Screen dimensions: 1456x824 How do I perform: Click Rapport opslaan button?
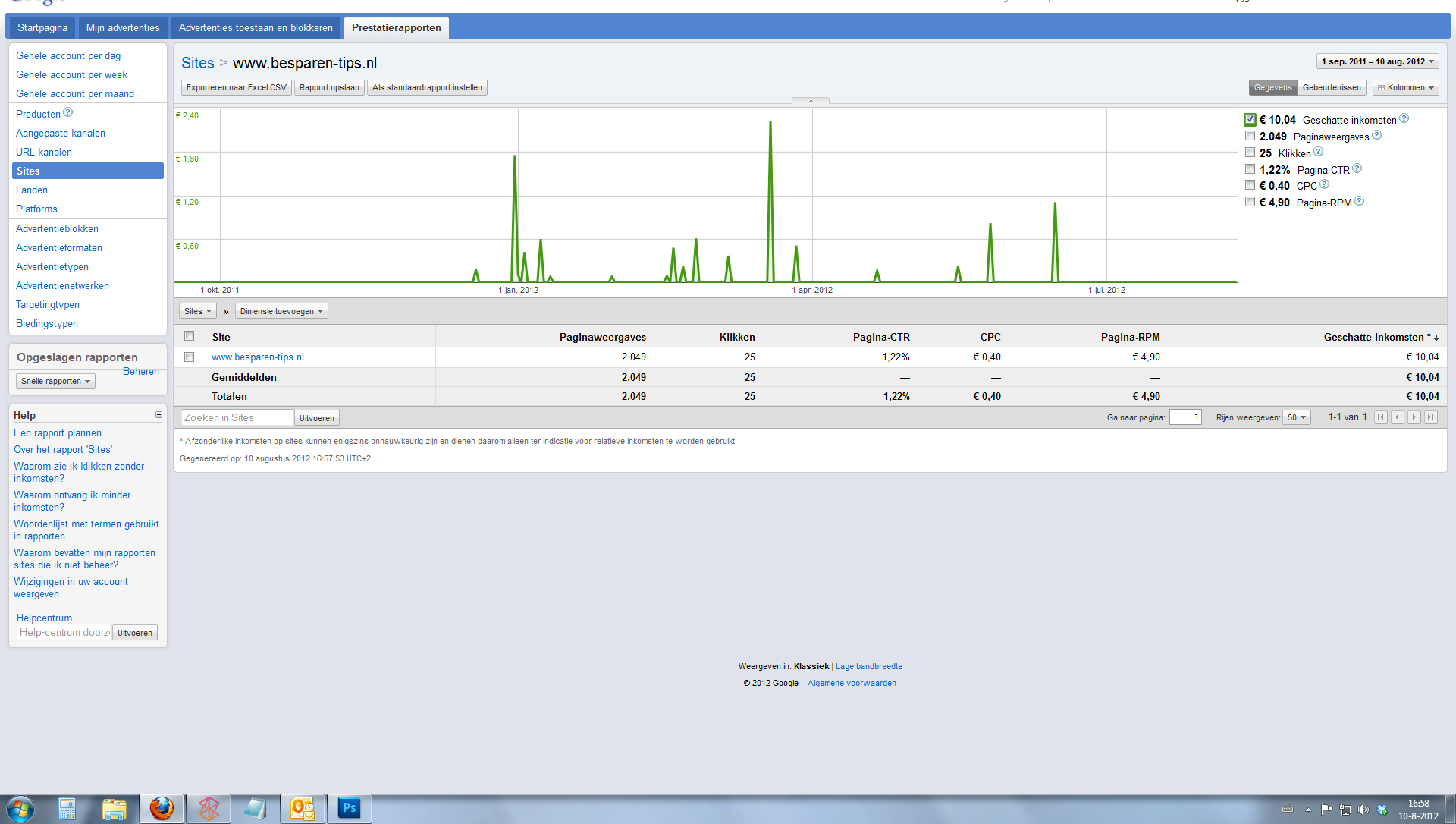click(329, 88)
